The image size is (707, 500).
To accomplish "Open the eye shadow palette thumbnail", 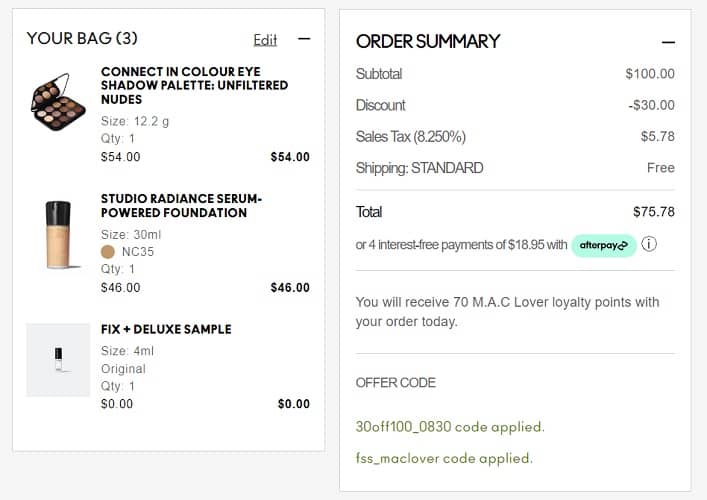I will [x=58, y=102].
